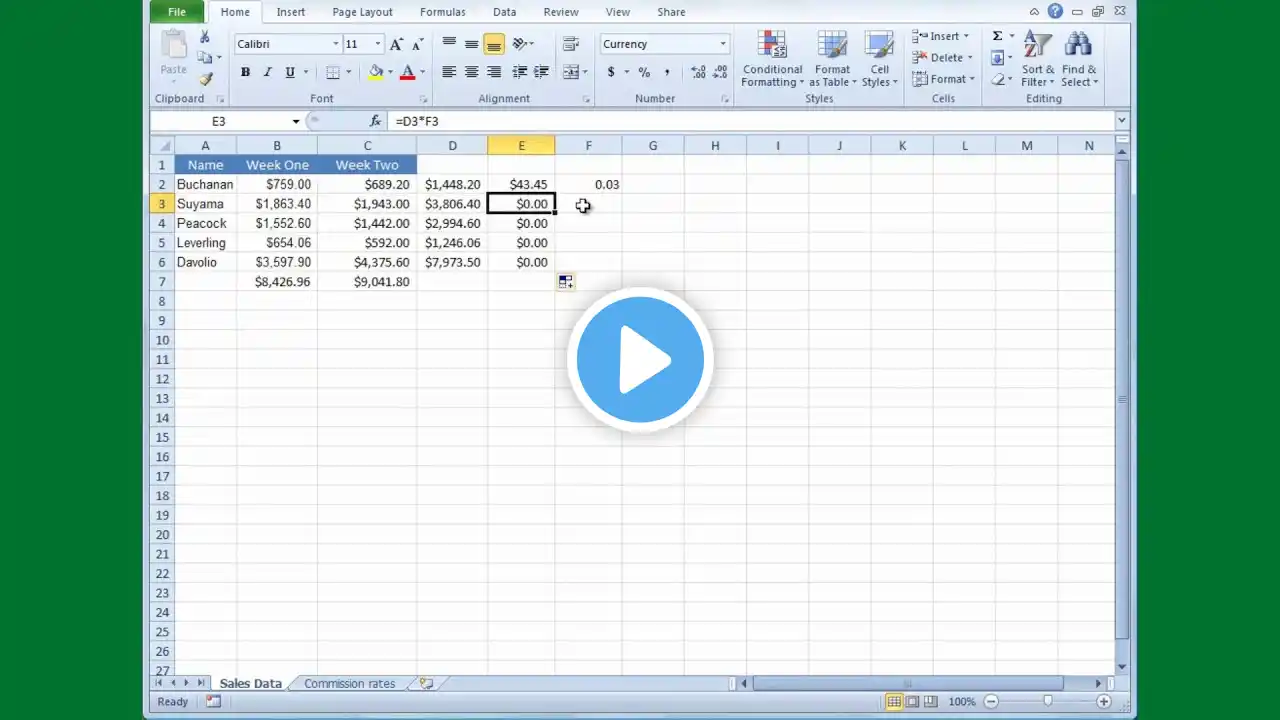Click the Clear eraser icon
The width and height of the screenshot is (1280, 720).
click(997, 79)
